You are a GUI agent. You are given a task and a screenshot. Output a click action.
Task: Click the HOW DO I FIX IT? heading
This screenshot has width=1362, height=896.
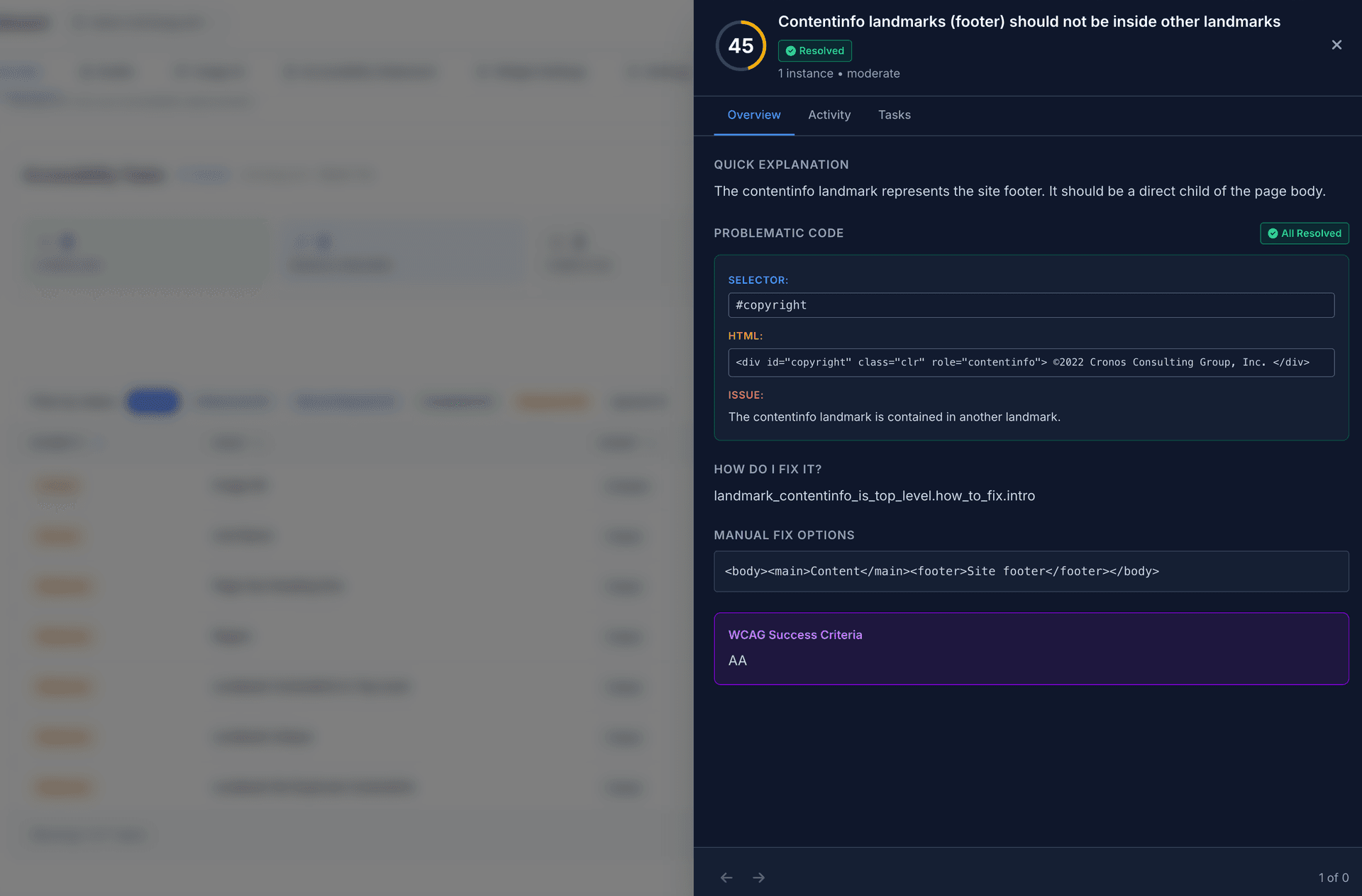pyautogui.click(x=768, y=470)
